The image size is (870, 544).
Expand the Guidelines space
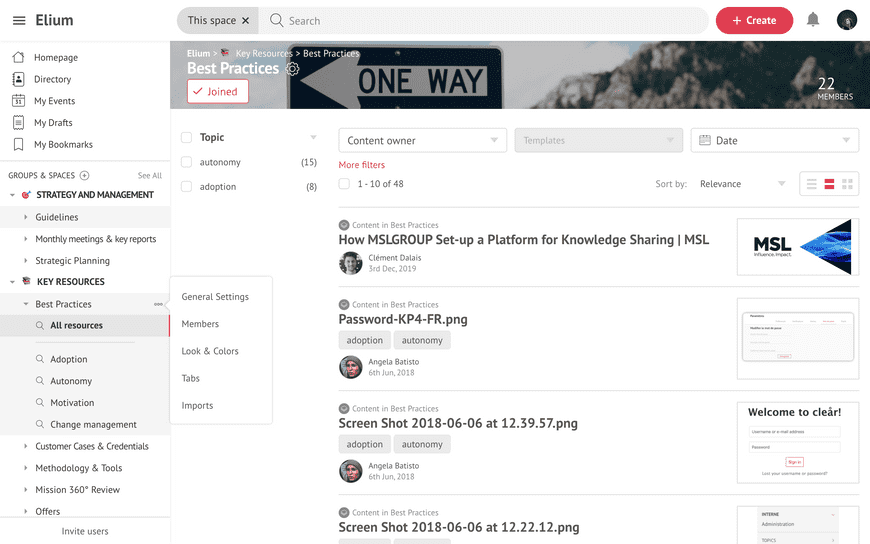pos(26,217)
